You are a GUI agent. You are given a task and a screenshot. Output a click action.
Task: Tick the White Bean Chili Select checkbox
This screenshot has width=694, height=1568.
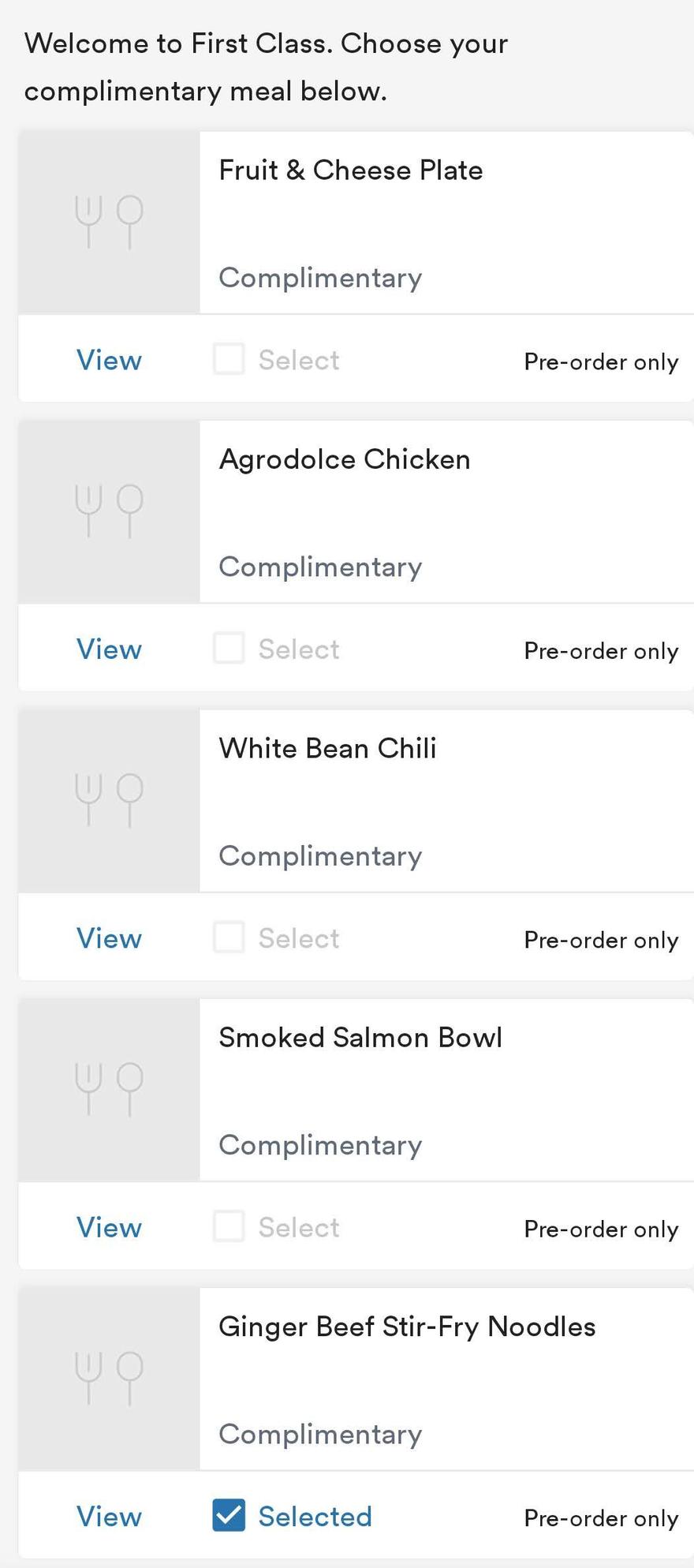click(229, 937)
